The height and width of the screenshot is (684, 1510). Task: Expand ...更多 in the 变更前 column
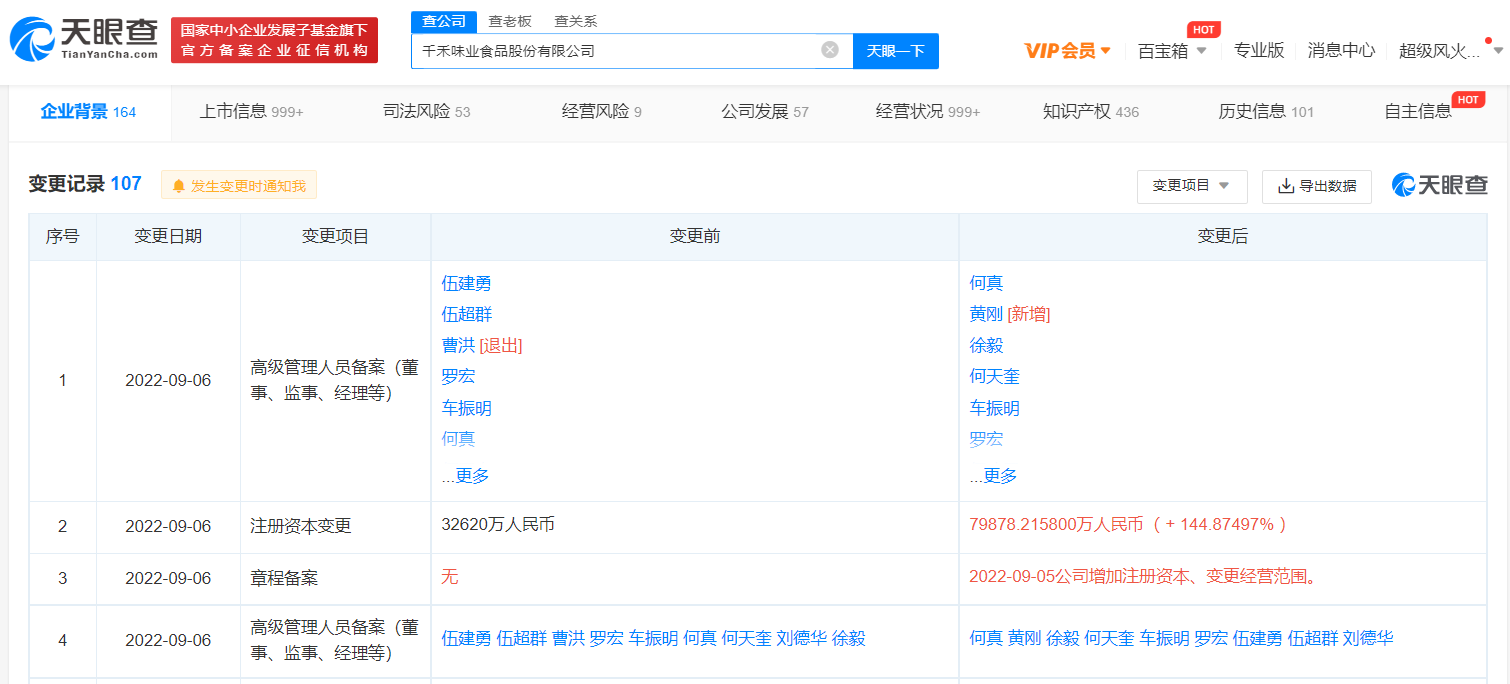466,476
